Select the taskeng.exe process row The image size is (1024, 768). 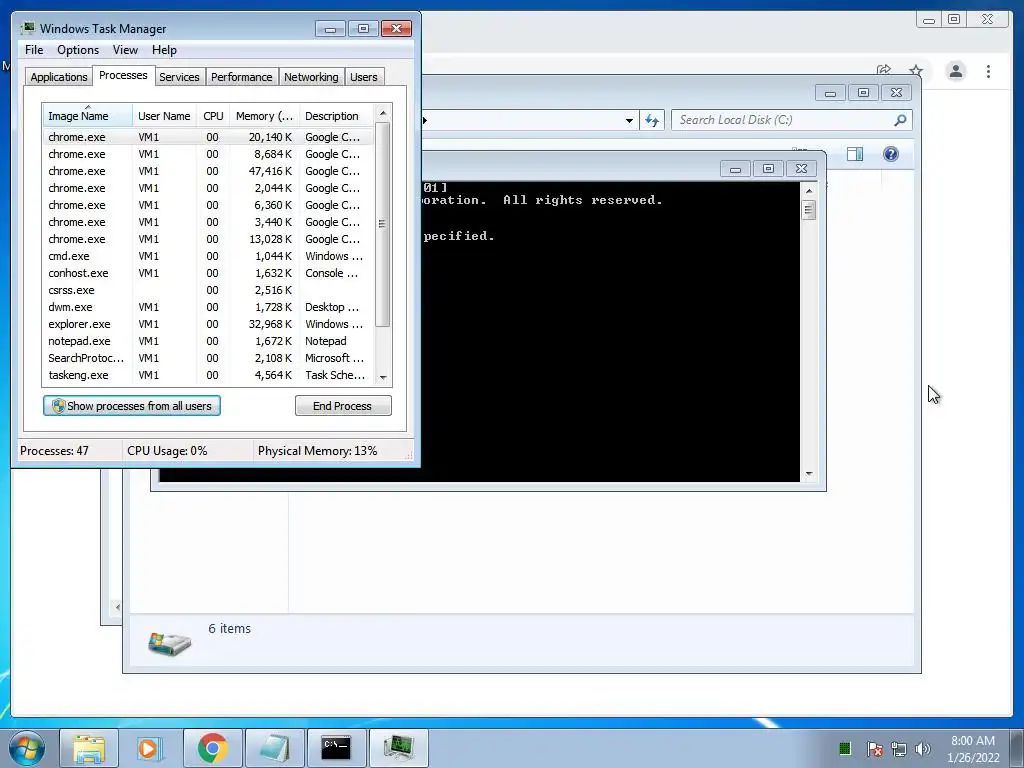point(208,375)
